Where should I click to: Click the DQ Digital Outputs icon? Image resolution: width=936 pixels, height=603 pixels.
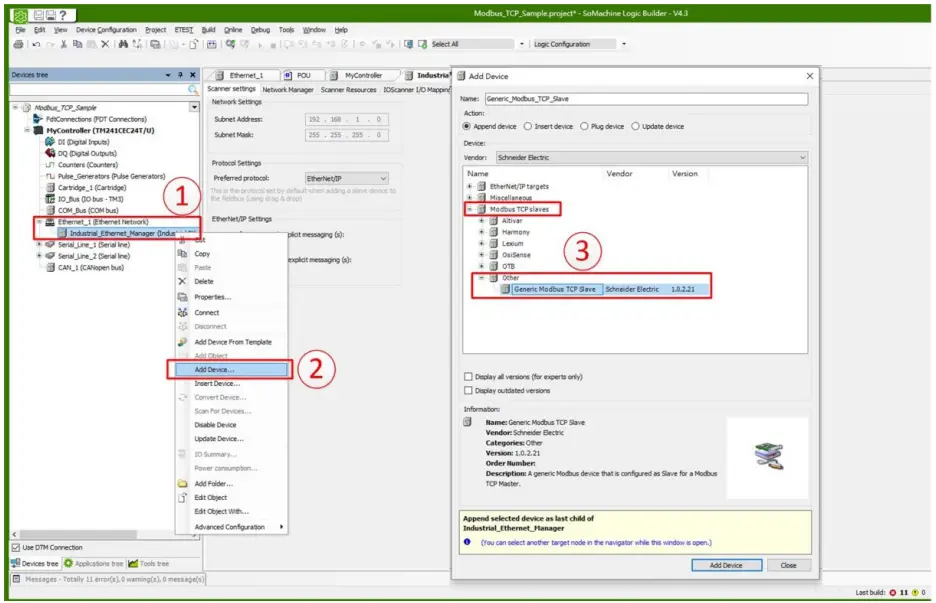click(50, 153)
